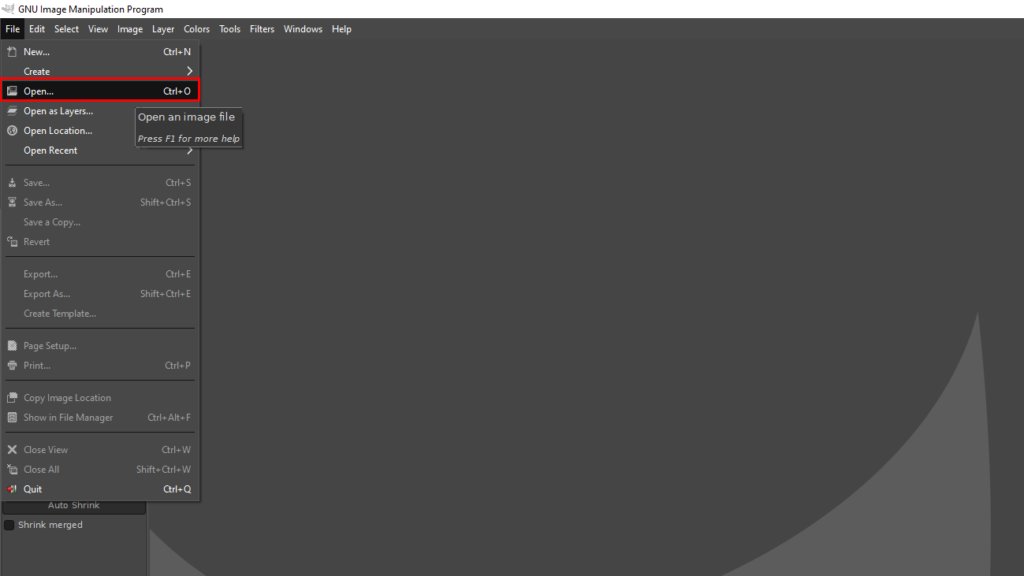The height and width of the screenshot is (576, 1024).
Task: Click the Copy Image Location icon
Action: (x=12, y=398)
